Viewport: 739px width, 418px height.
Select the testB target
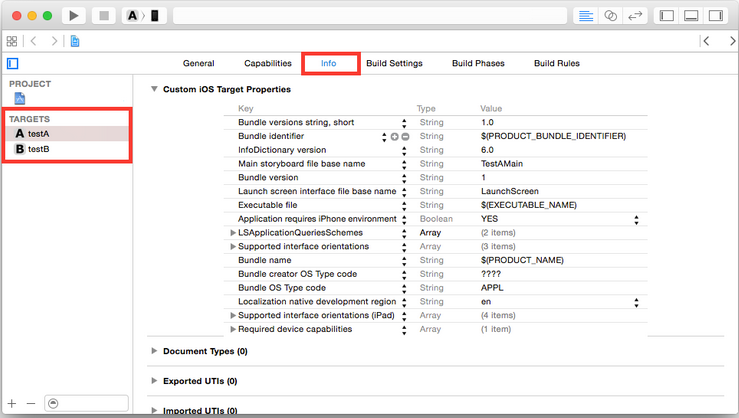38,149
